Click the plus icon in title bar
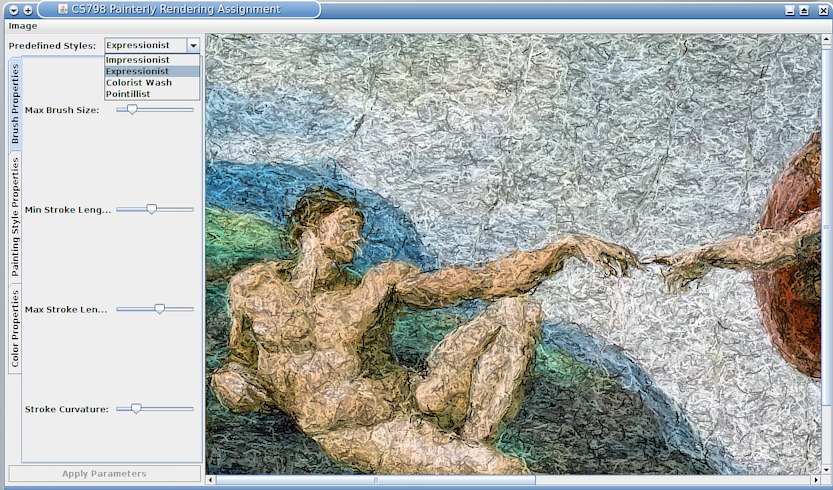Viewport: 833px width, 490px height. click(28, 10)
